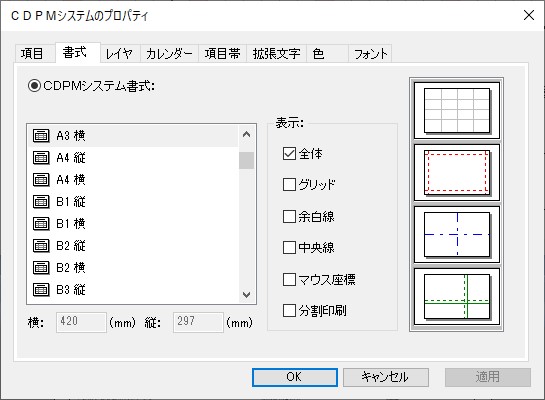Click the 横 width field showing 420

click(x=81, y=322)
